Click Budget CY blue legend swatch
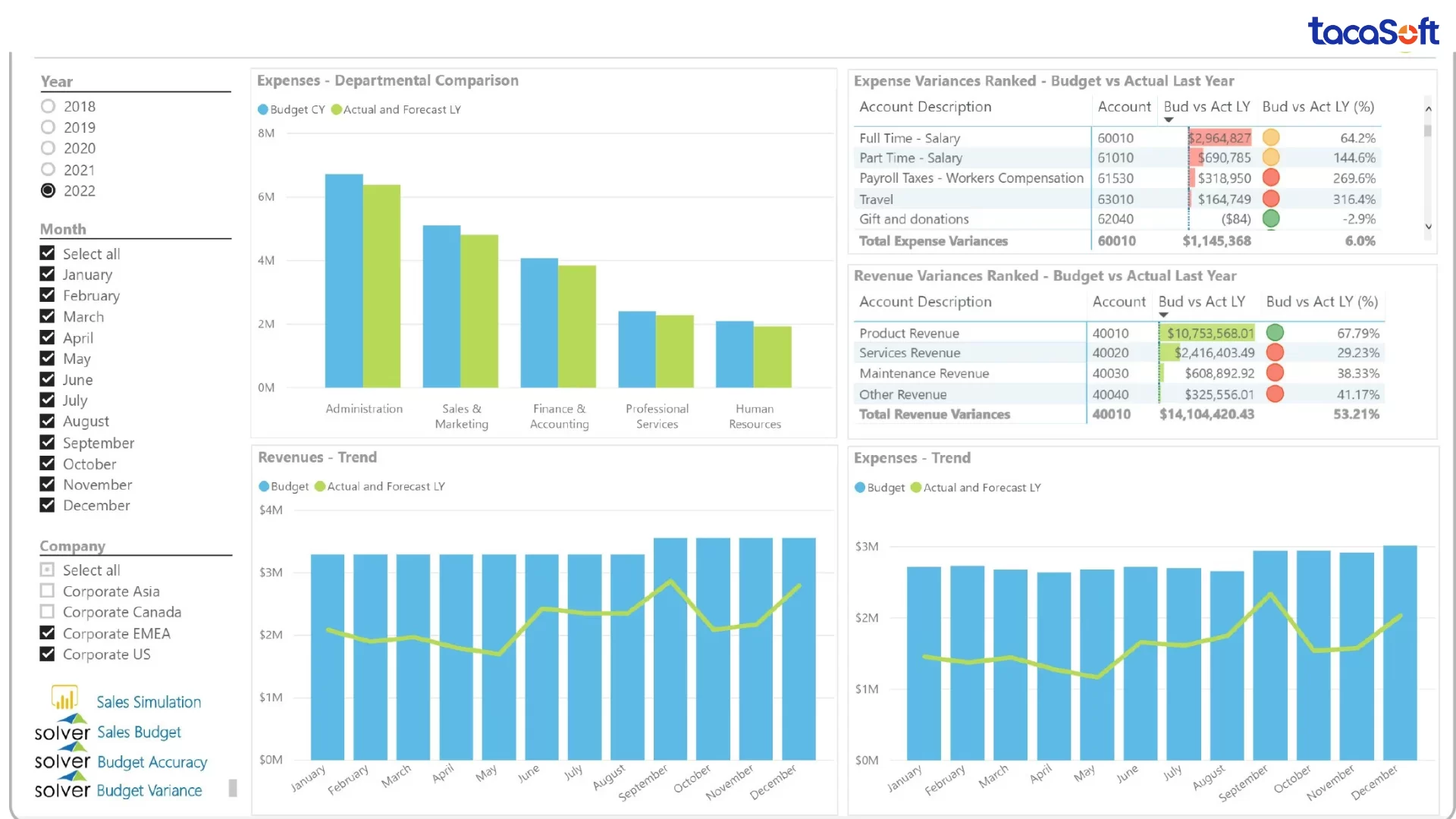Image resolution: width=1456 pixels, height=819 pixels. [263, 109]
